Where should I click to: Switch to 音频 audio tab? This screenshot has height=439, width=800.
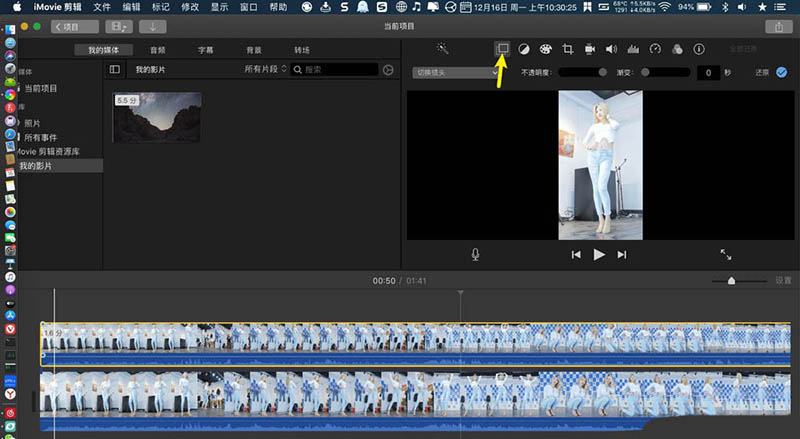click(158, 50)
